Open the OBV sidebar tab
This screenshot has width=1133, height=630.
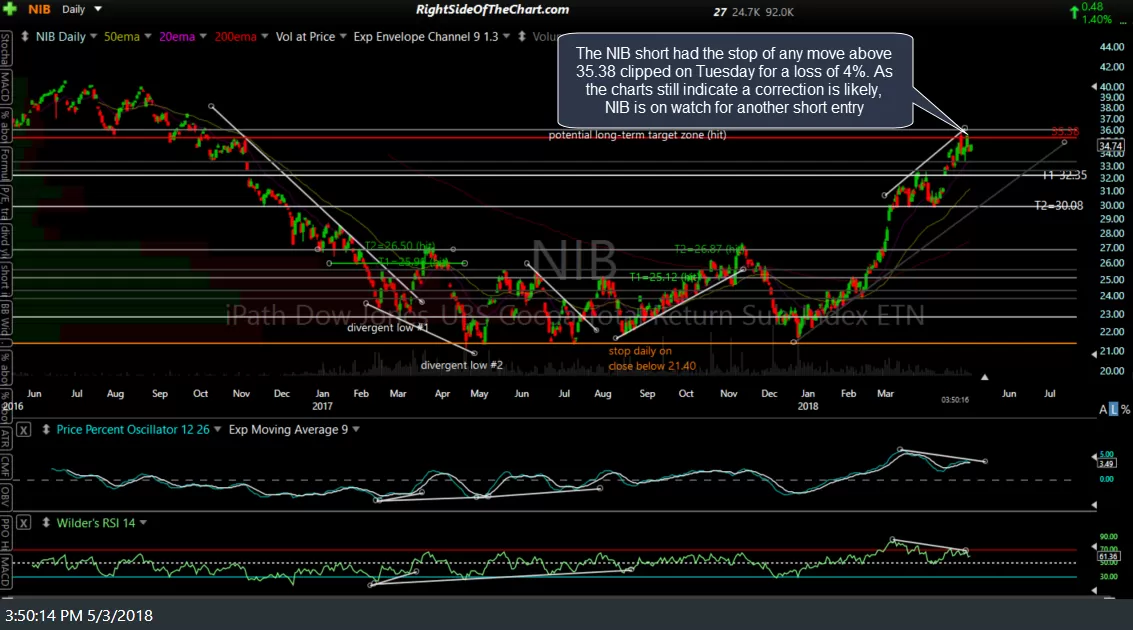[x=6, y=496]
